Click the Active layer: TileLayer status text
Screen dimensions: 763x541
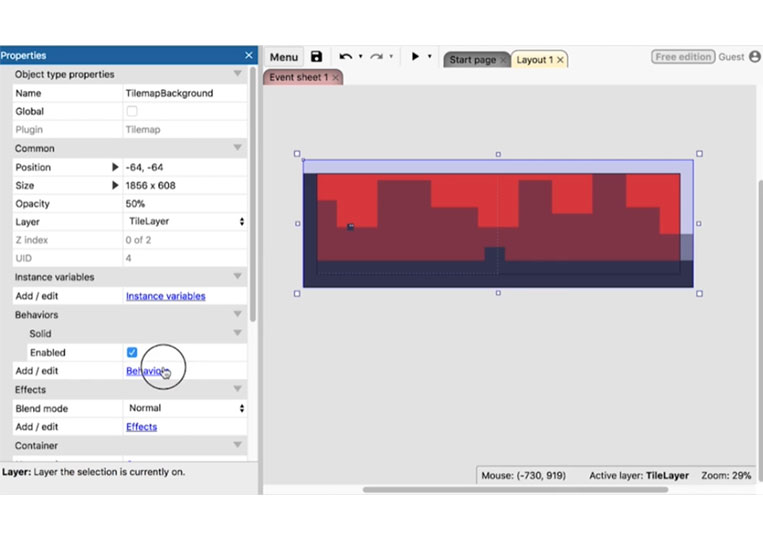pos(639,475)
